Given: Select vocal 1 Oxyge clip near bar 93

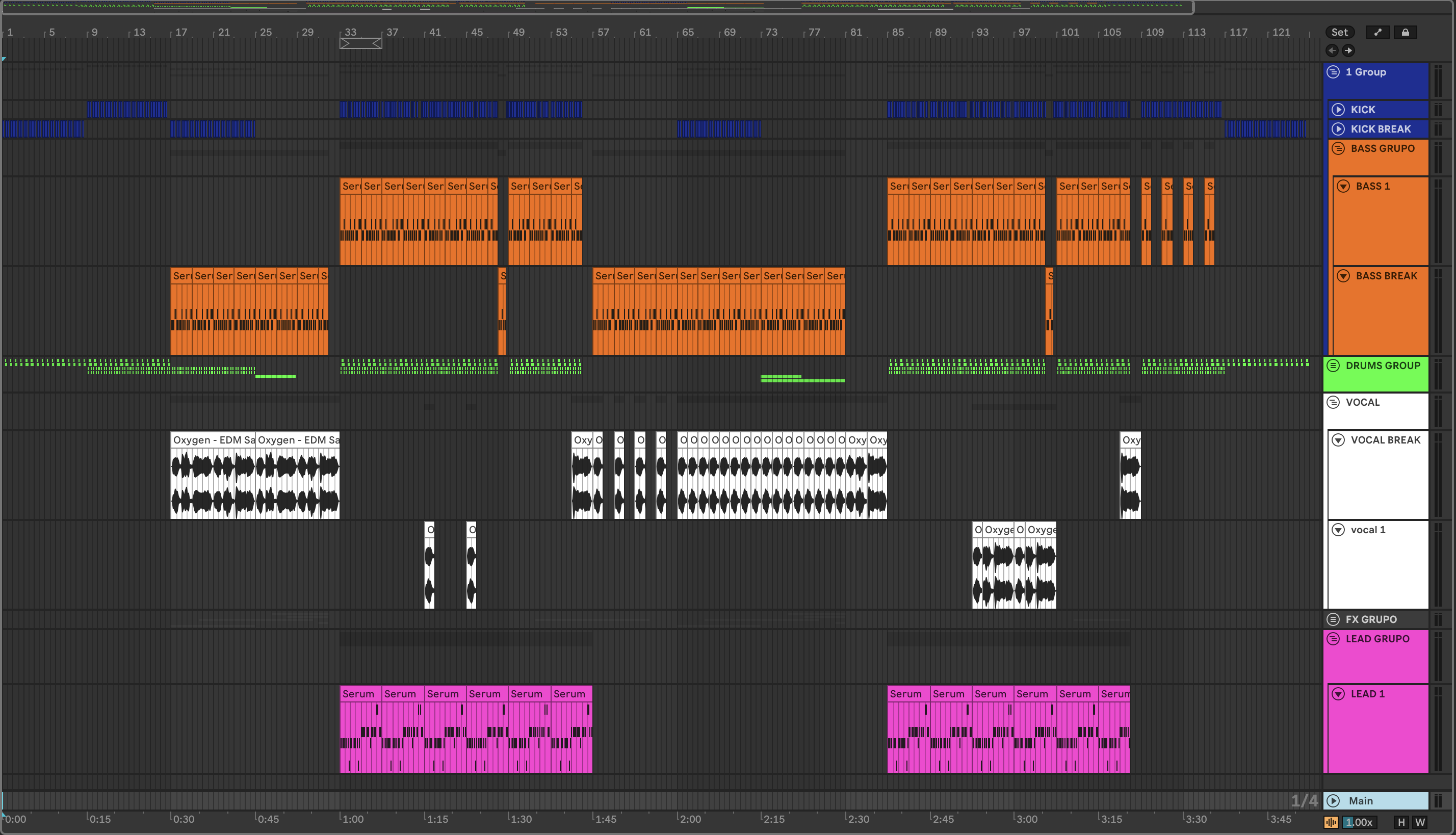Looking at the screenshot, I should pos(999,565).
